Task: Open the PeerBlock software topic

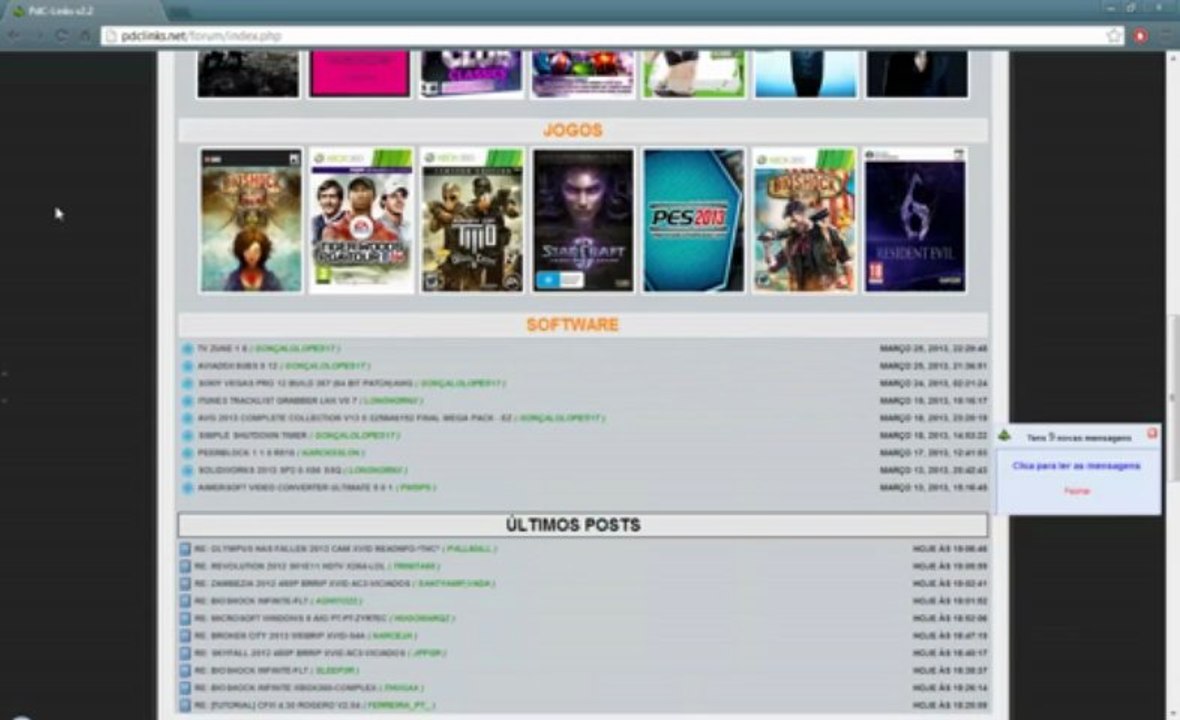Action: [246, 453]
